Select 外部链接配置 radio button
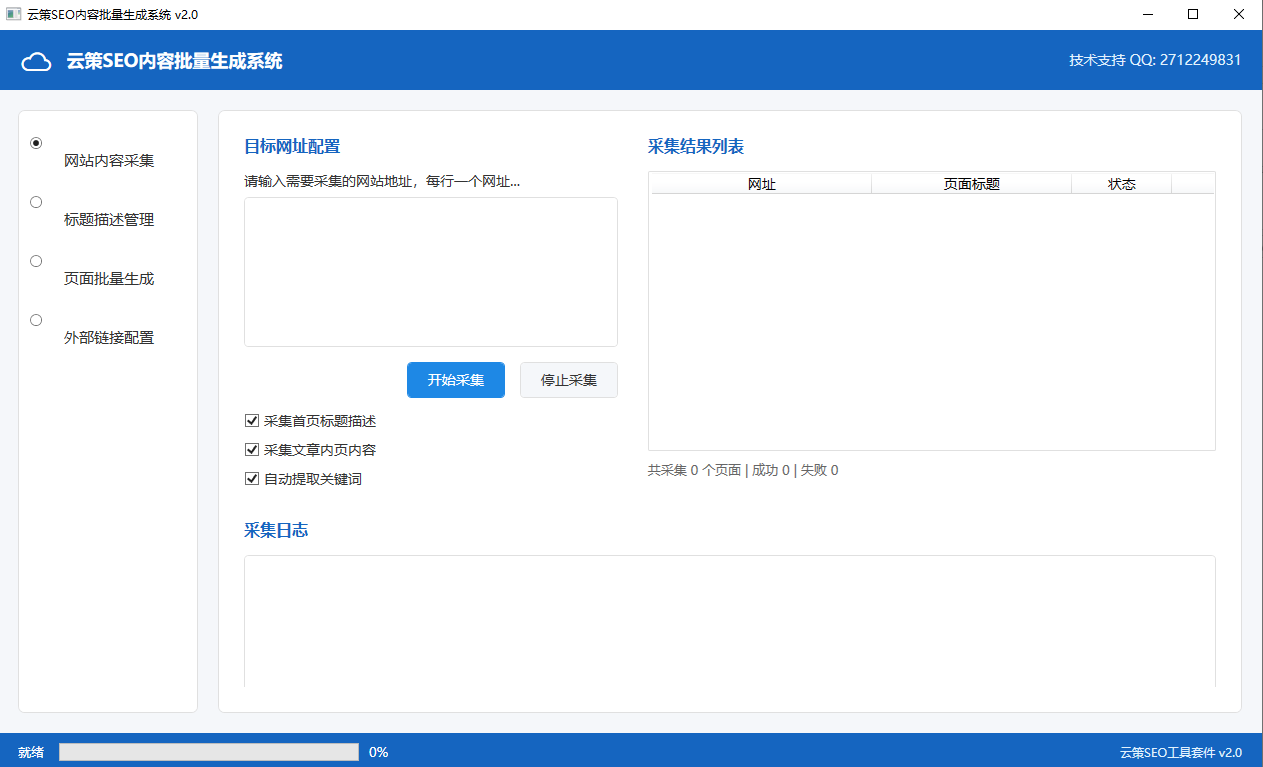Image resolution: width=1263 pixels, height=767 pixels. (36, 320)
